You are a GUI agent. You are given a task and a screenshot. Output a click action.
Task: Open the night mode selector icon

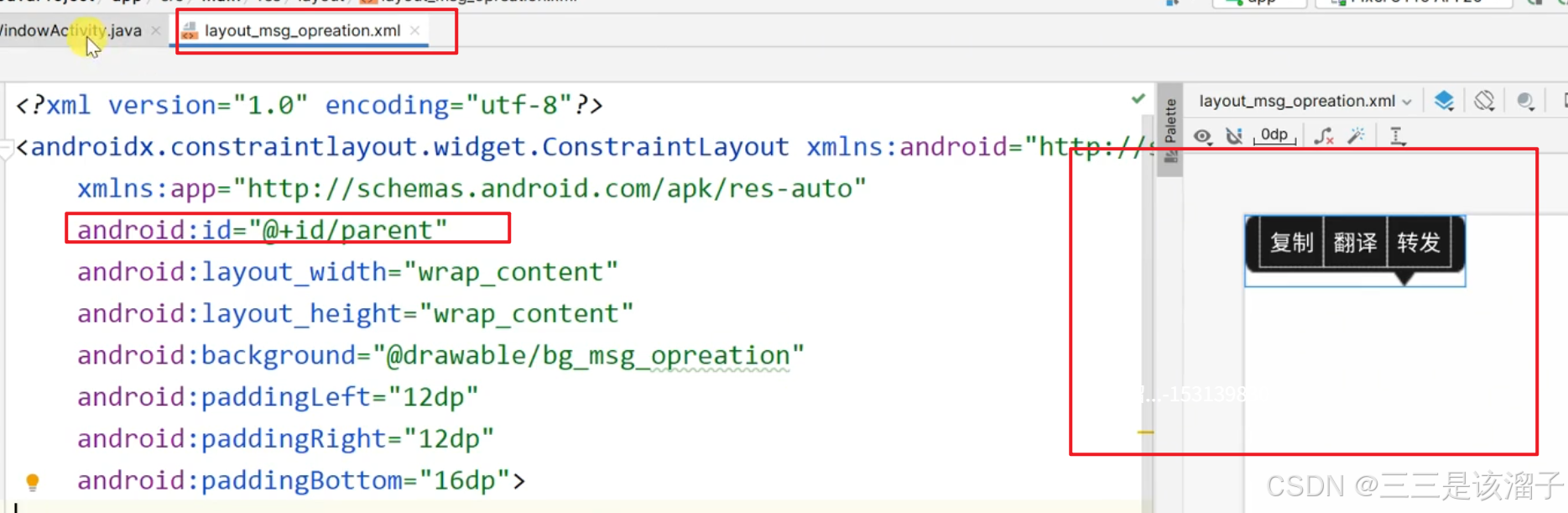(1526, 102)
